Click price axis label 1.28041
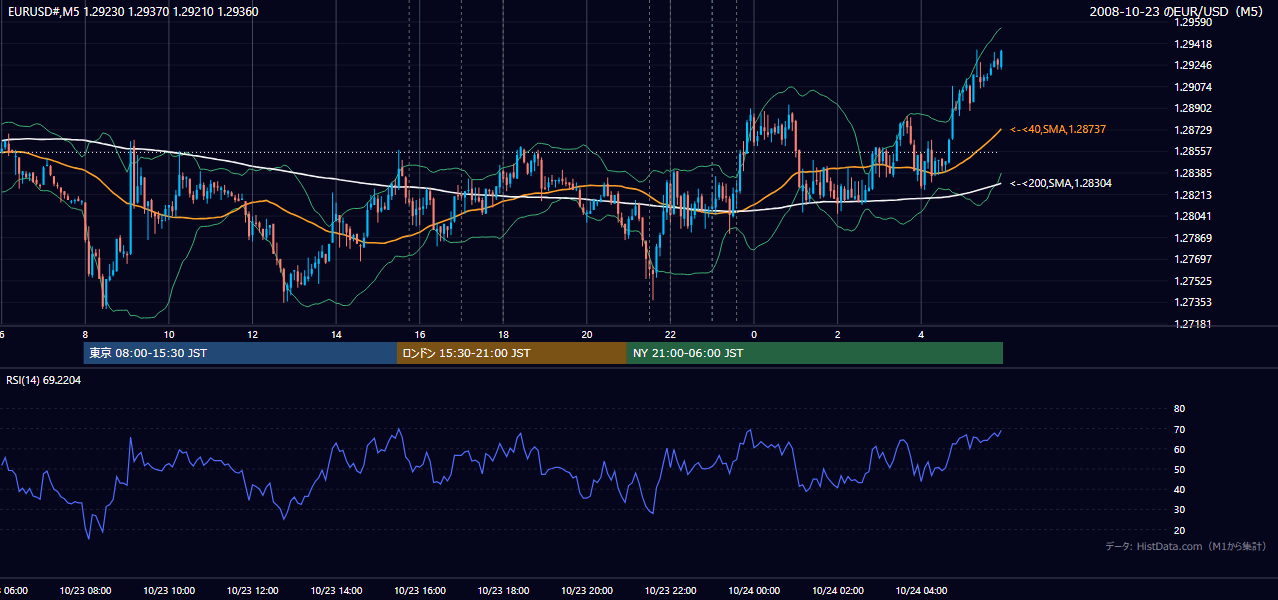The width and height of the screenshot is (1278, 600). 1193,216
